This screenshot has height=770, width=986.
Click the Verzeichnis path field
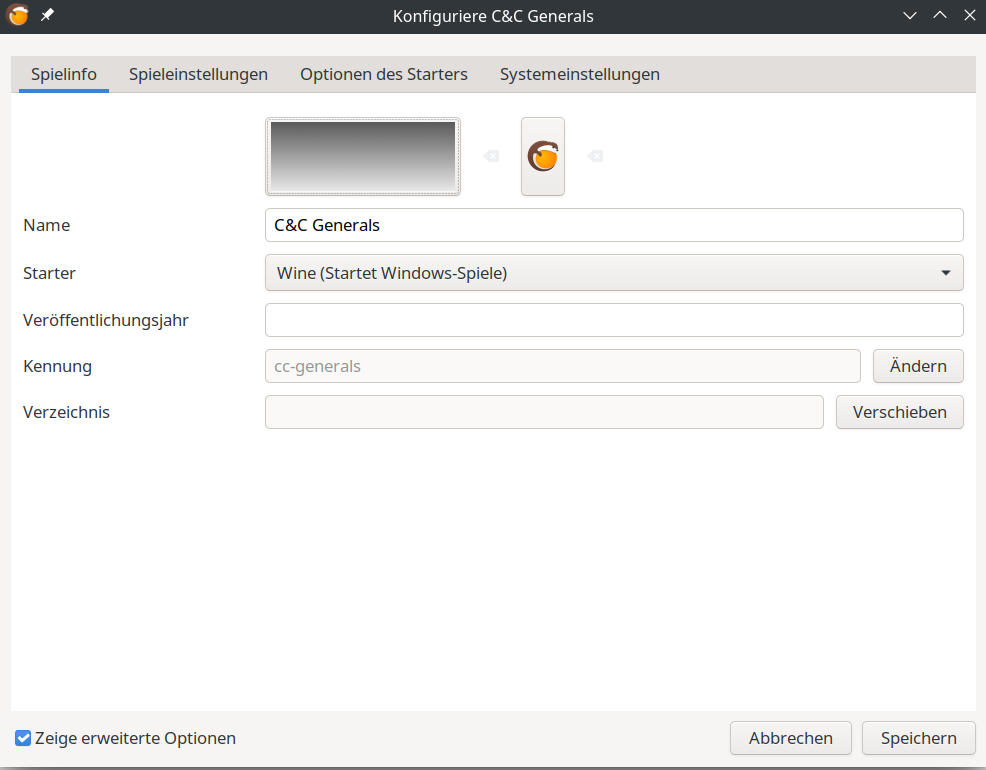tap(545, 412)
